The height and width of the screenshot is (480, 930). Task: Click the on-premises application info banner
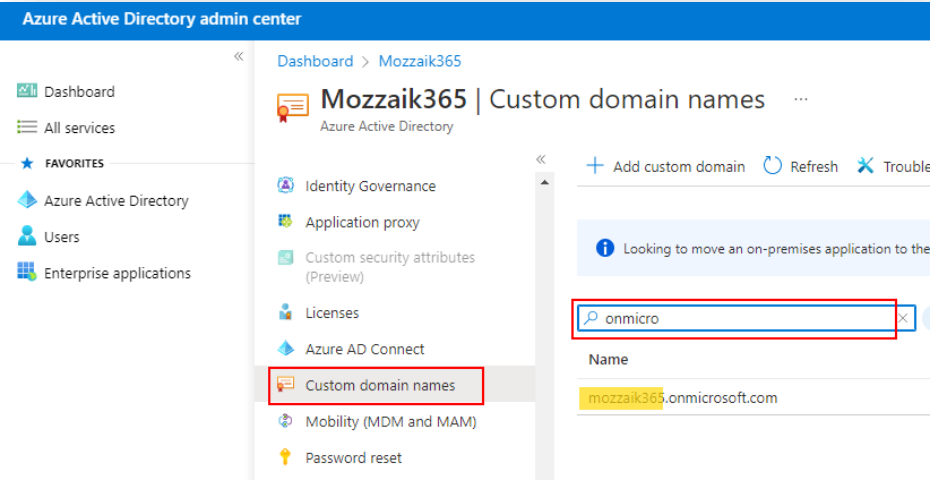(753, 248)
